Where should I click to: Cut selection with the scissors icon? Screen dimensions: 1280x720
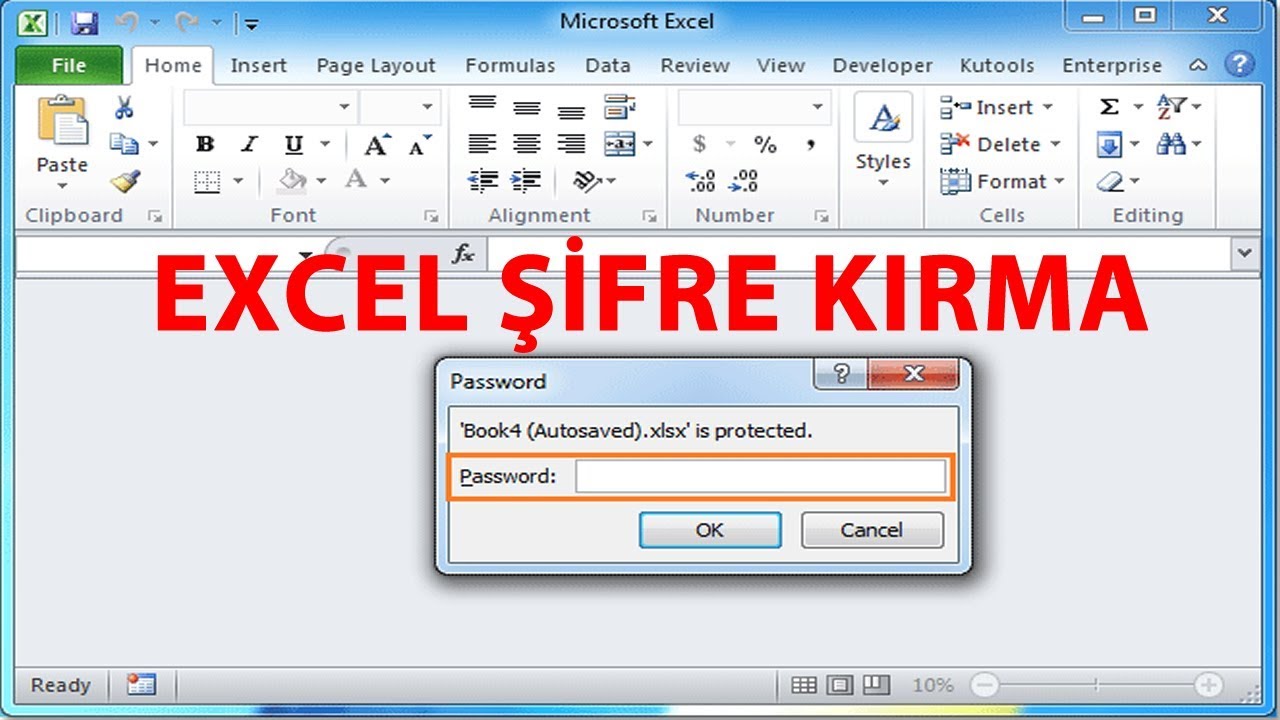coord(124,107)
